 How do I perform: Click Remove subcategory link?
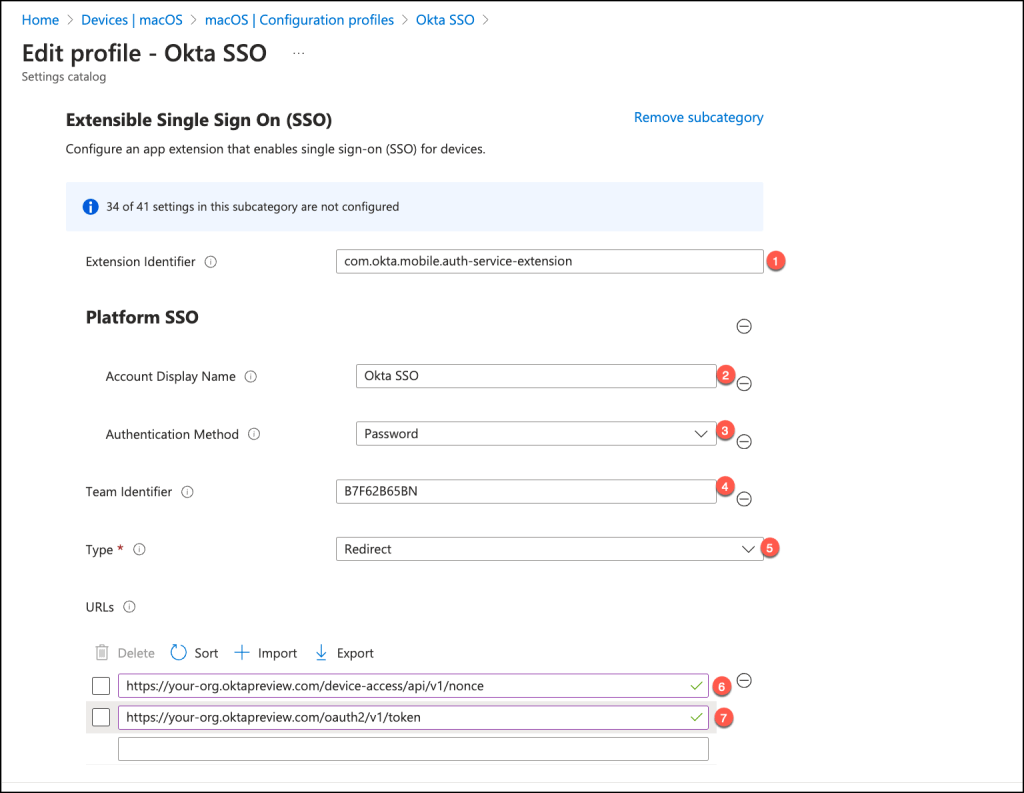coord(698,117)
